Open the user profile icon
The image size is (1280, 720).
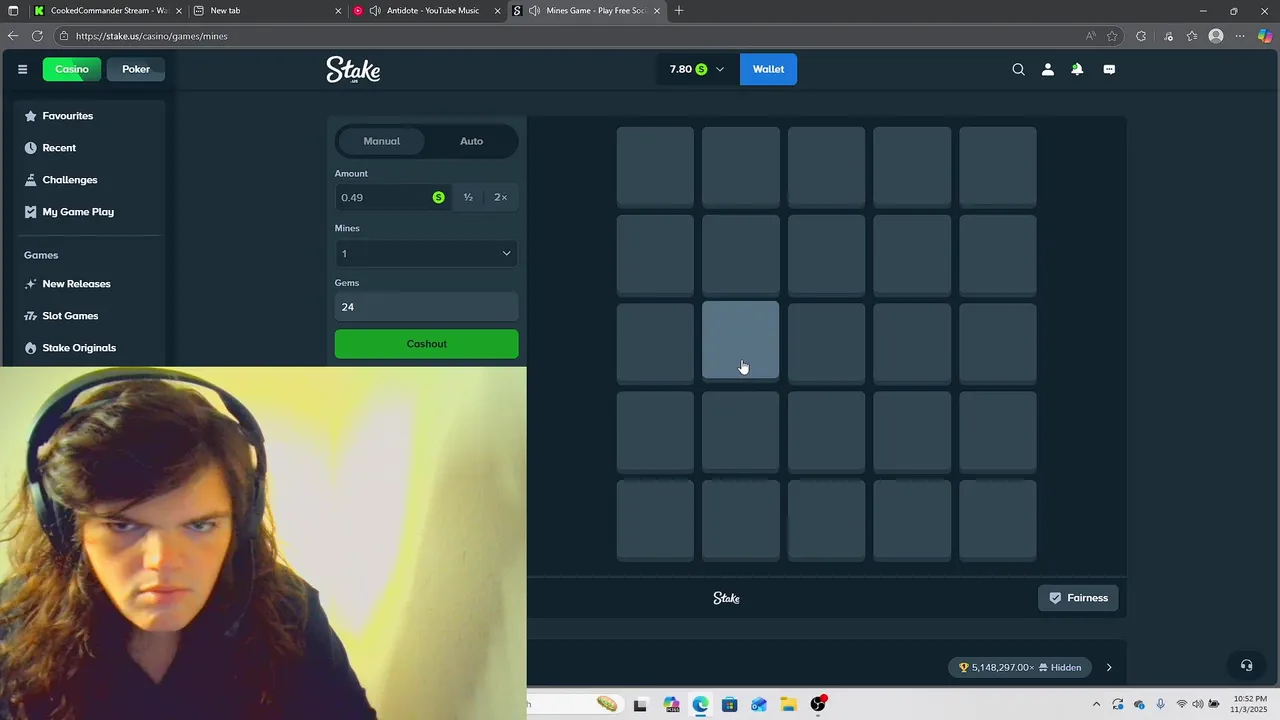coord(1047,69)
